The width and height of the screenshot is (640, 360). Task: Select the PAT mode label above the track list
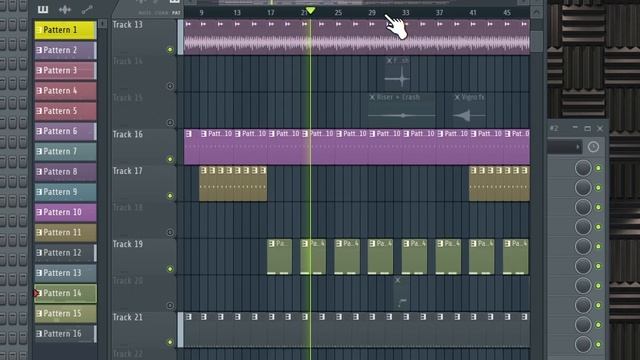176,13
